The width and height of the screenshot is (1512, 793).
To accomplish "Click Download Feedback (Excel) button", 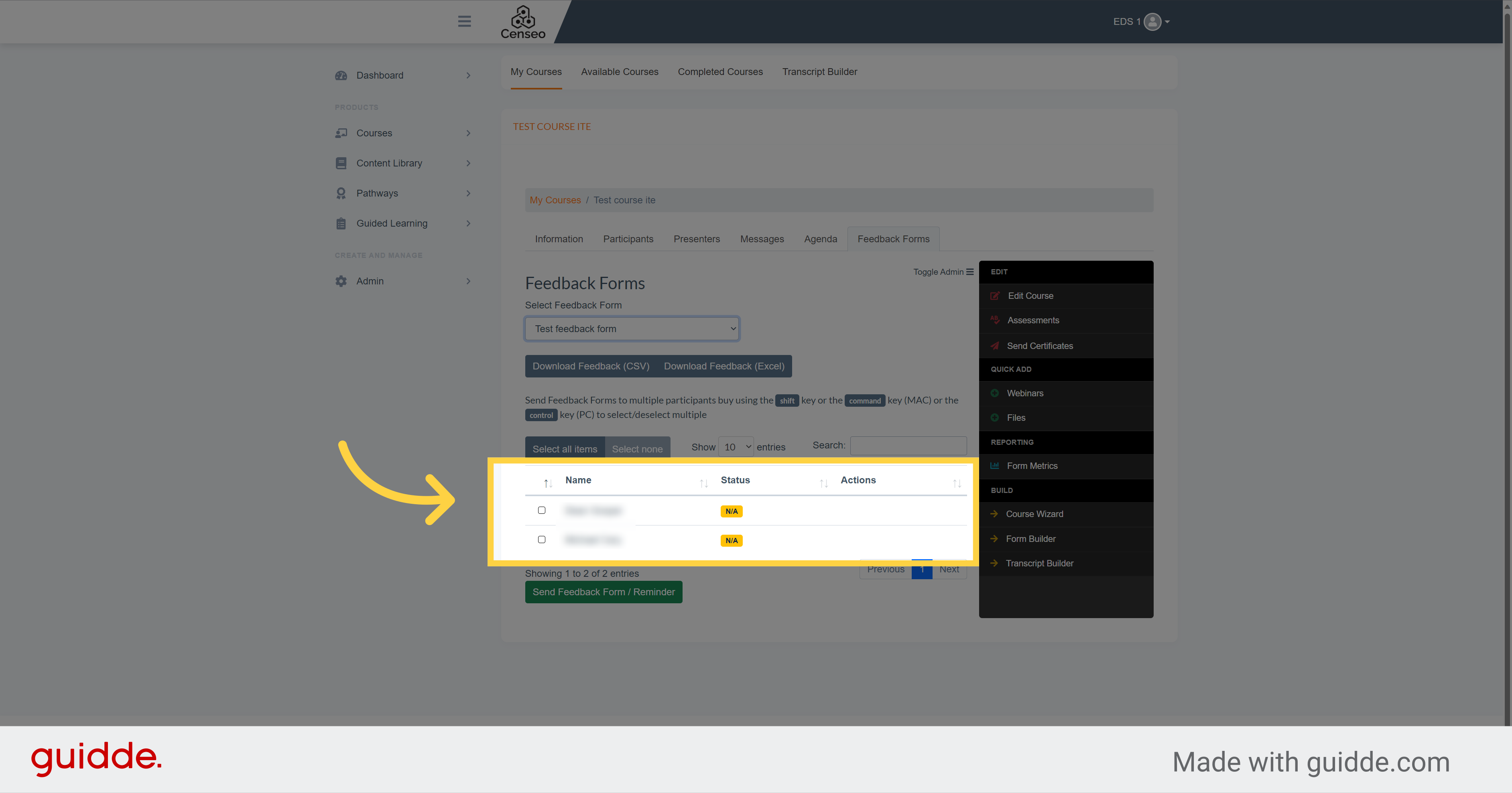I will (724, 366).
